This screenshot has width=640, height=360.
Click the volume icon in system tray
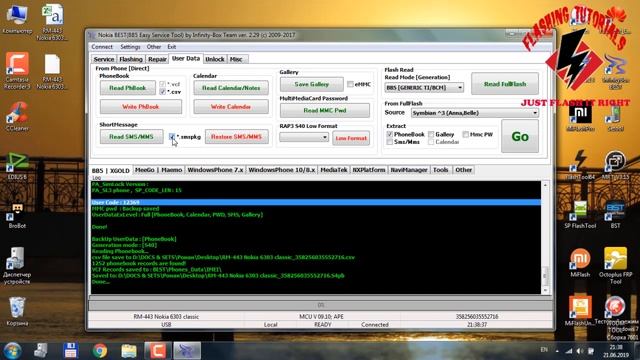[580, 351]
